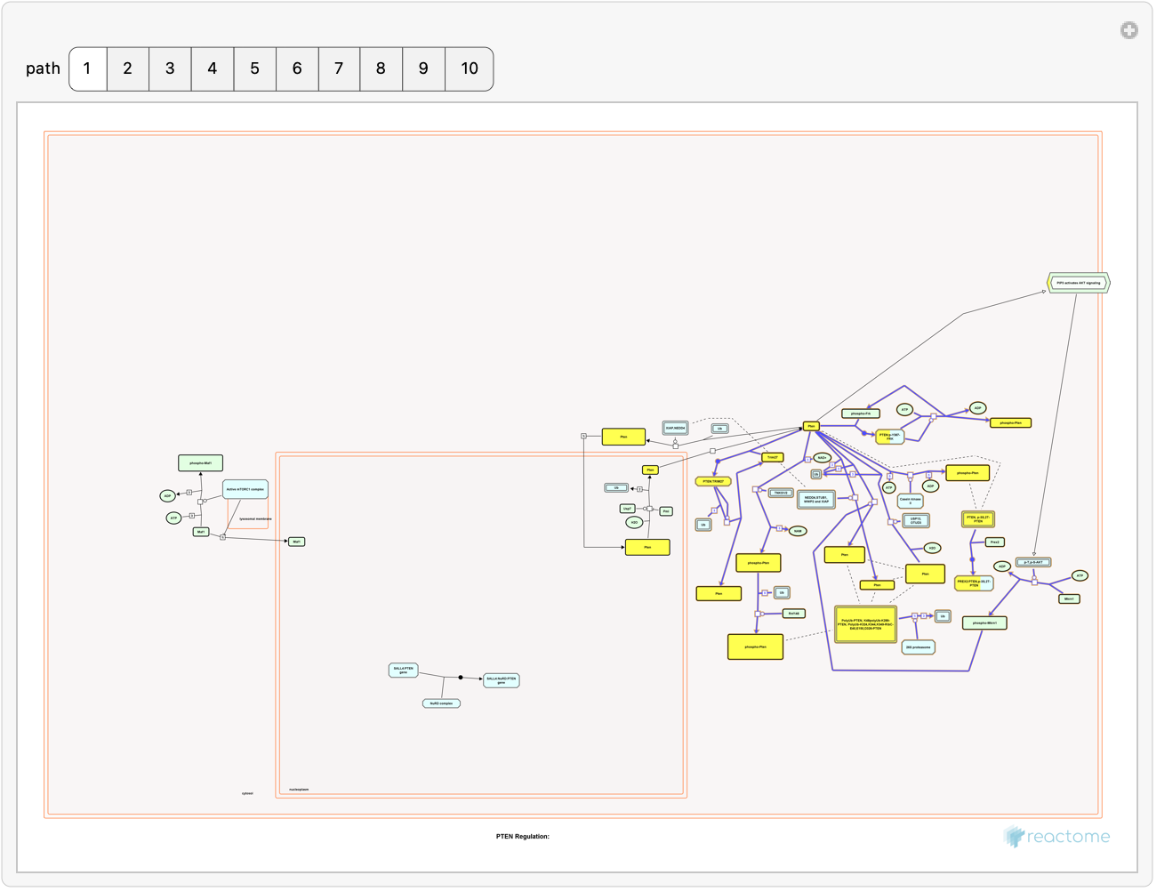1156x890 pixels.
Task: Open the Manipulate plus options icon
Action: 1128,31
